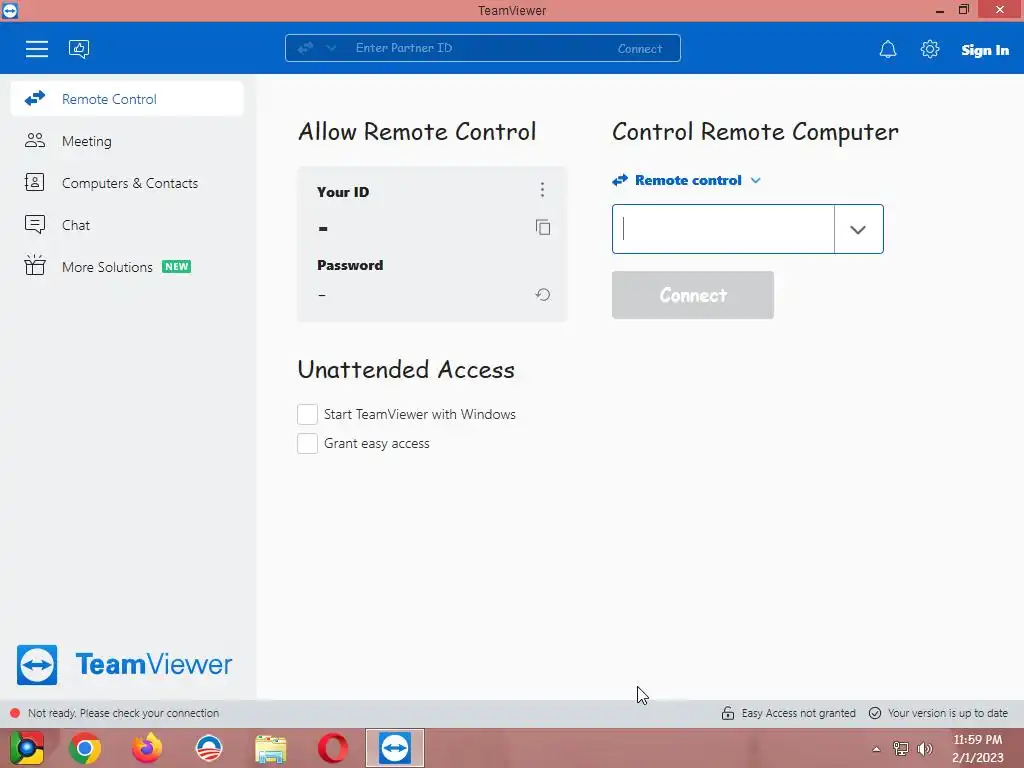Click the TeamViewer logo in sidebar

124,665
